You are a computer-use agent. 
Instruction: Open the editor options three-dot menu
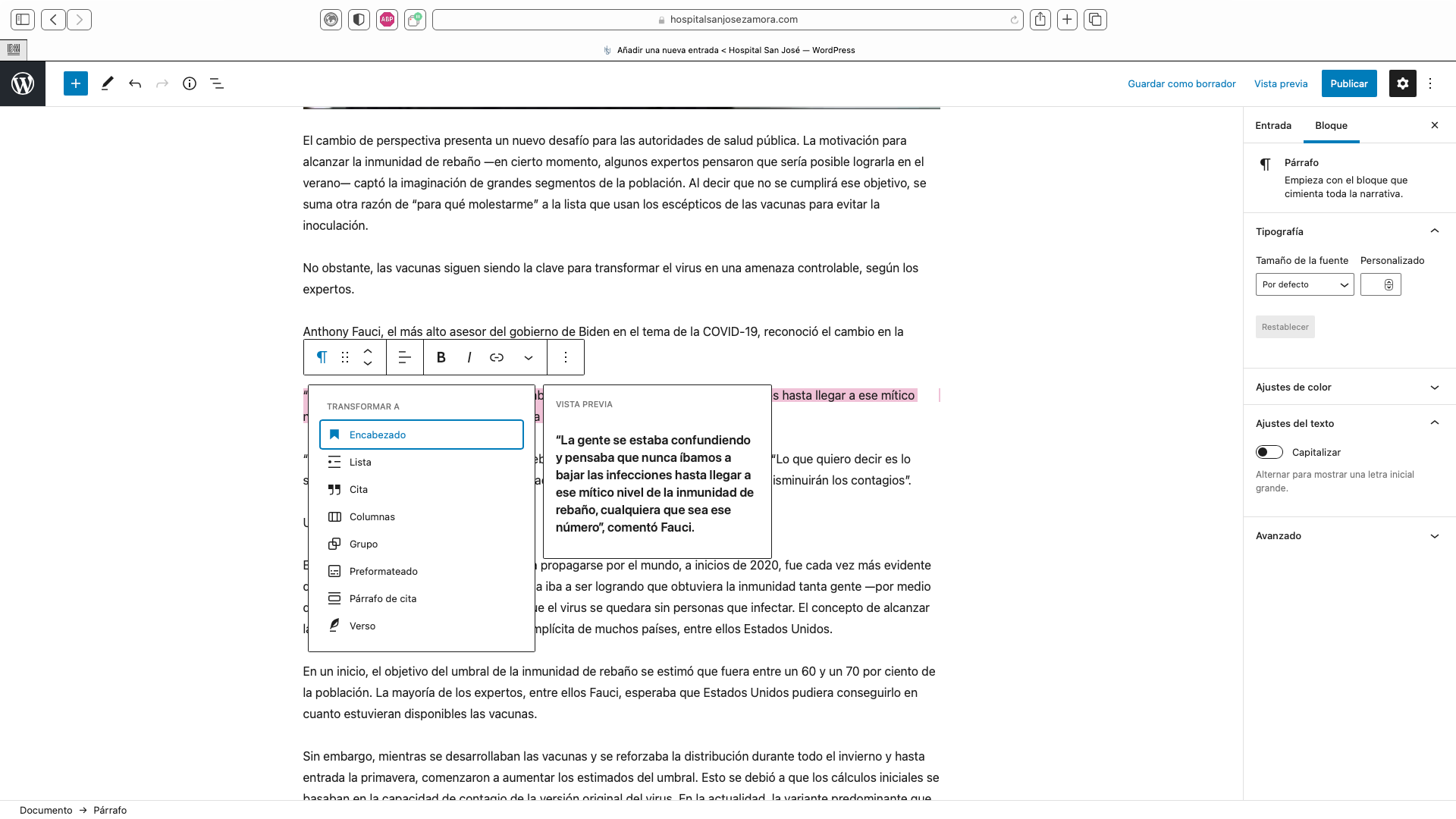point(1430,83)
